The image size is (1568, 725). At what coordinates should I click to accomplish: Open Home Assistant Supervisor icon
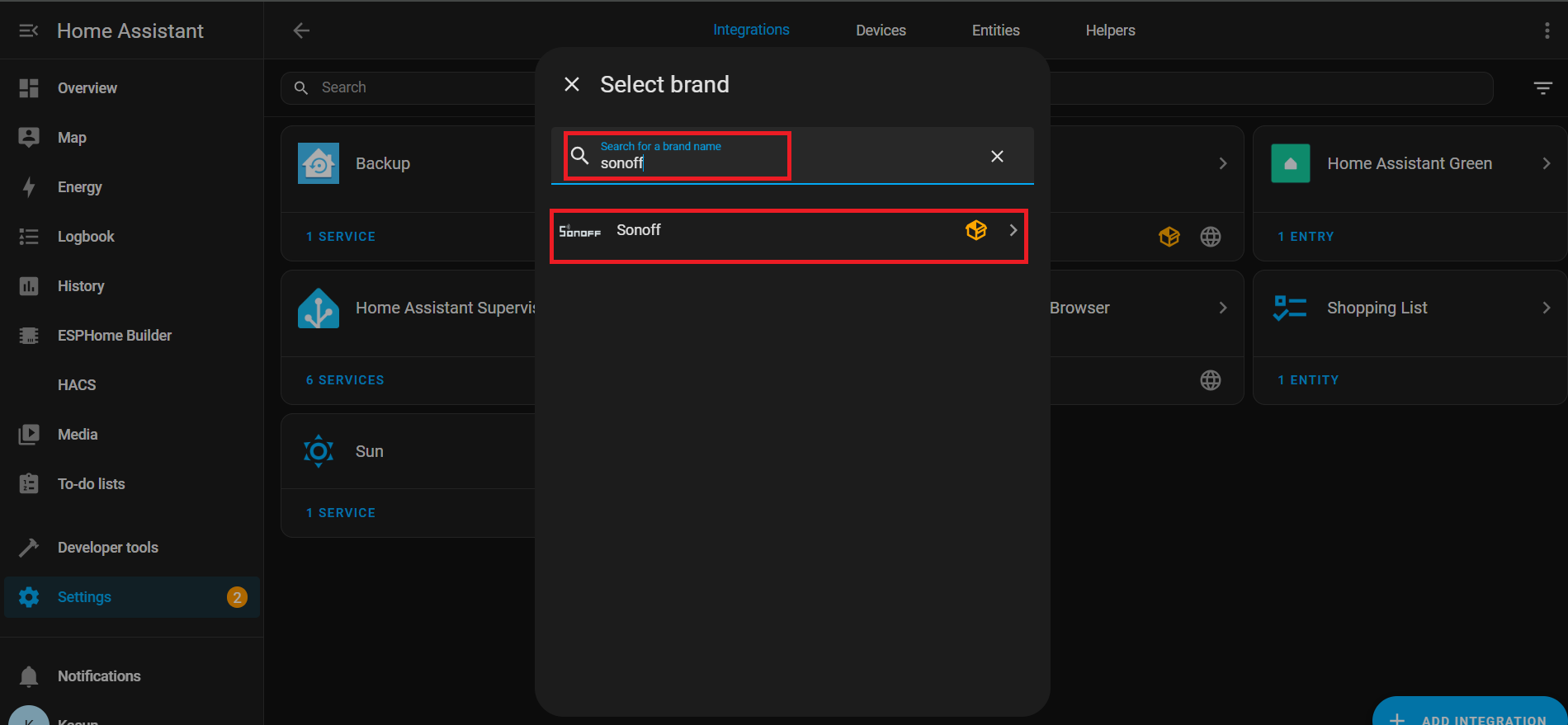319,308
